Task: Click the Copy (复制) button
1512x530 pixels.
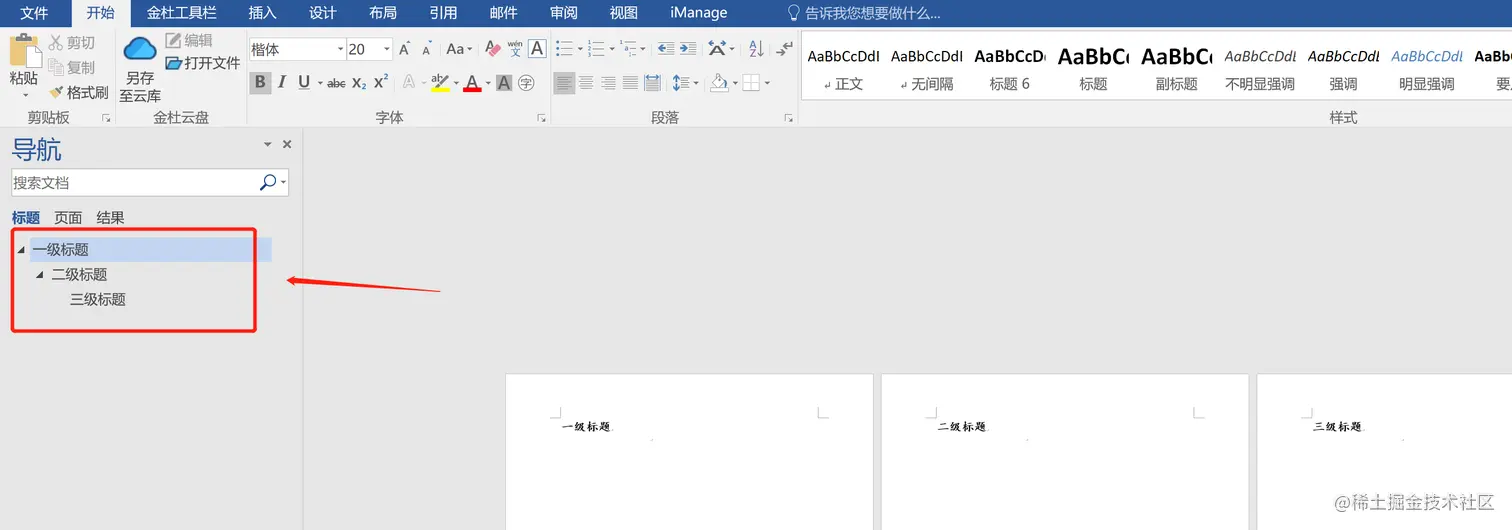Action: coord(72,68)
